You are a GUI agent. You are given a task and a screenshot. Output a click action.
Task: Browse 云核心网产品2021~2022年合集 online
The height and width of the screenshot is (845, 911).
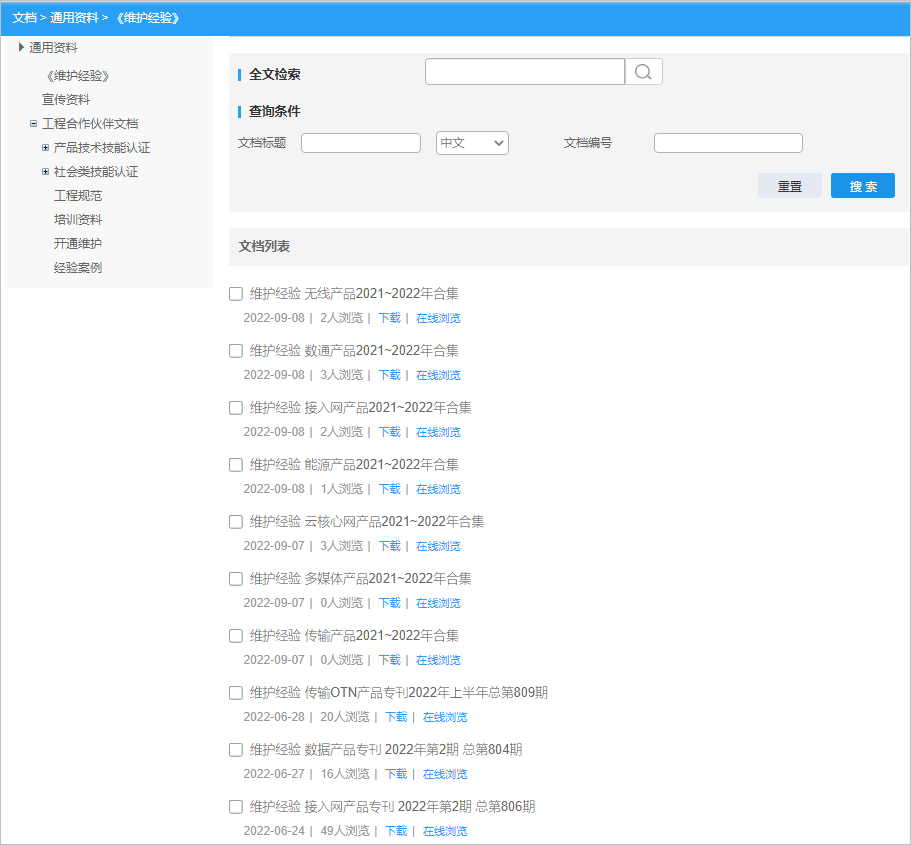438,546
